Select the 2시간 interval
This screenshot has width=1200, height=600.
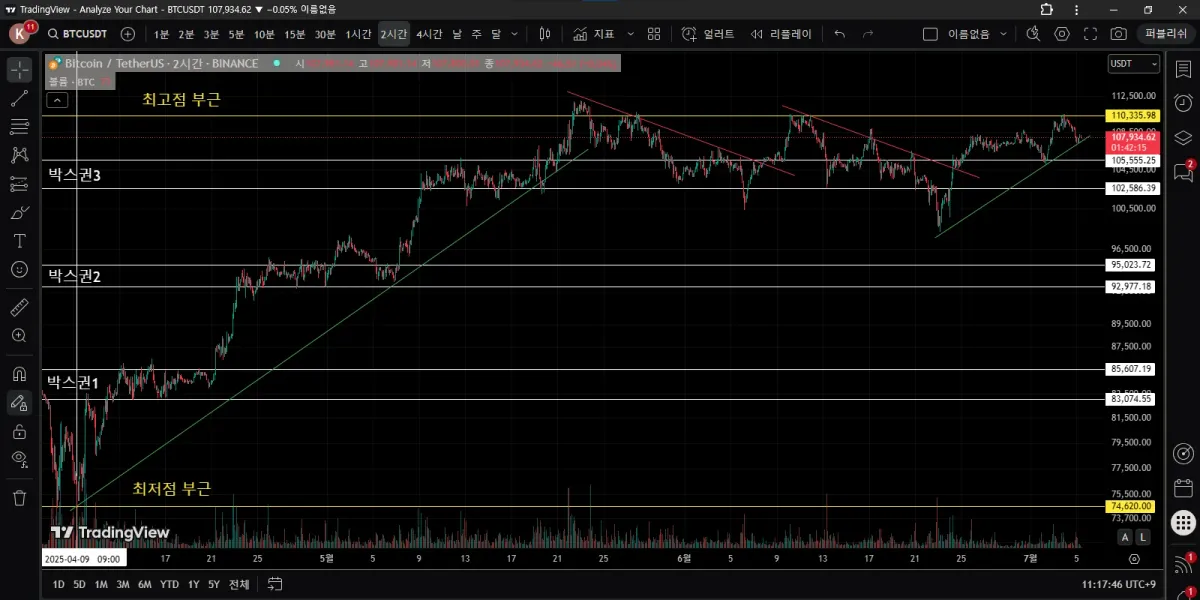(x=394, y=34)
